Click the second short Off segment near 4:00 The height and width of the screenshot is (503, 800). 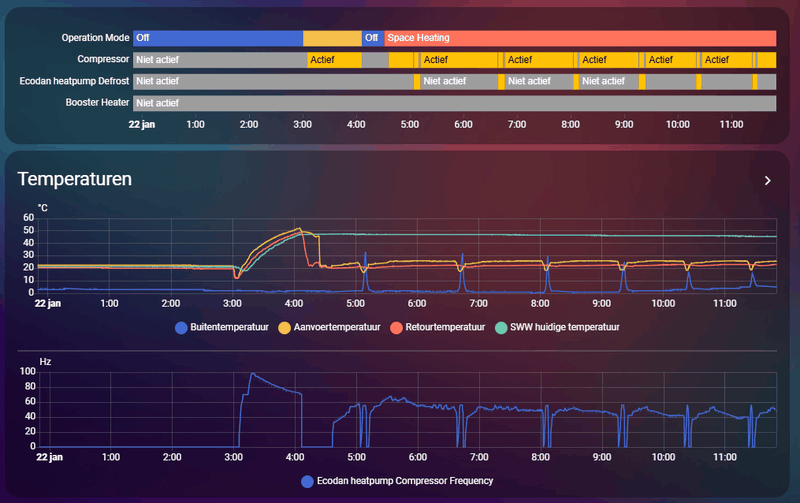pos(373,38)
